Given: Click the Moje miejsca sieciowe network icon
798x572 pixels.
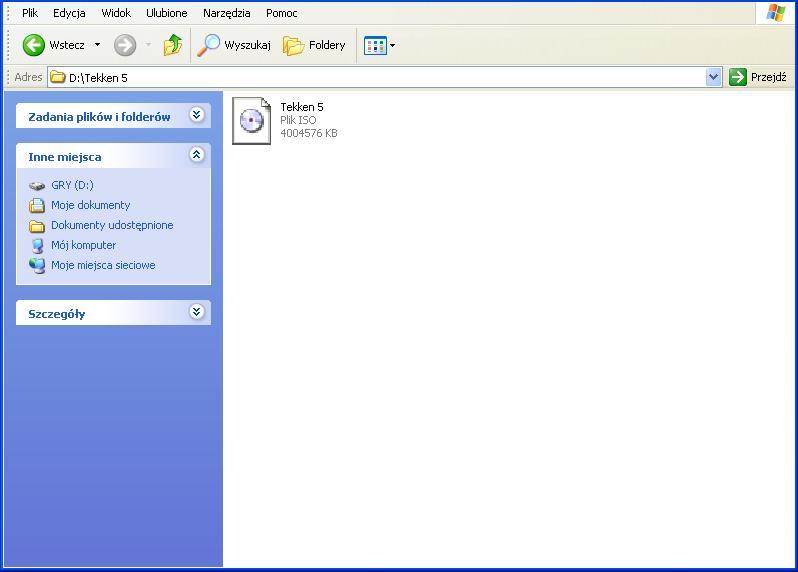Looking at the screenshot, I should pyautogui.click(x=37, y=266).
